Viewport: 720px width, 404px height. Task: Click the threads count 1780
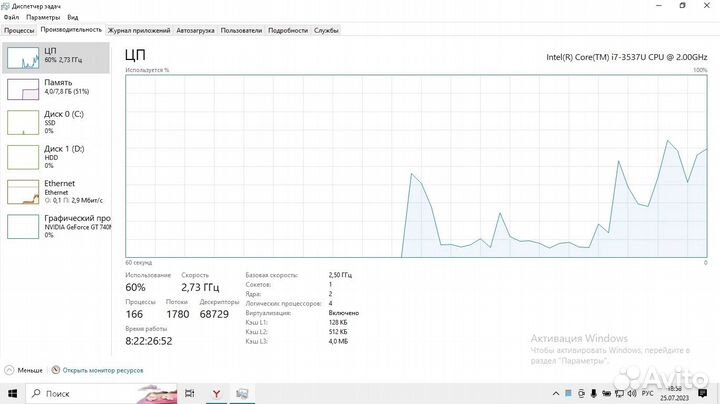point(178,314)
